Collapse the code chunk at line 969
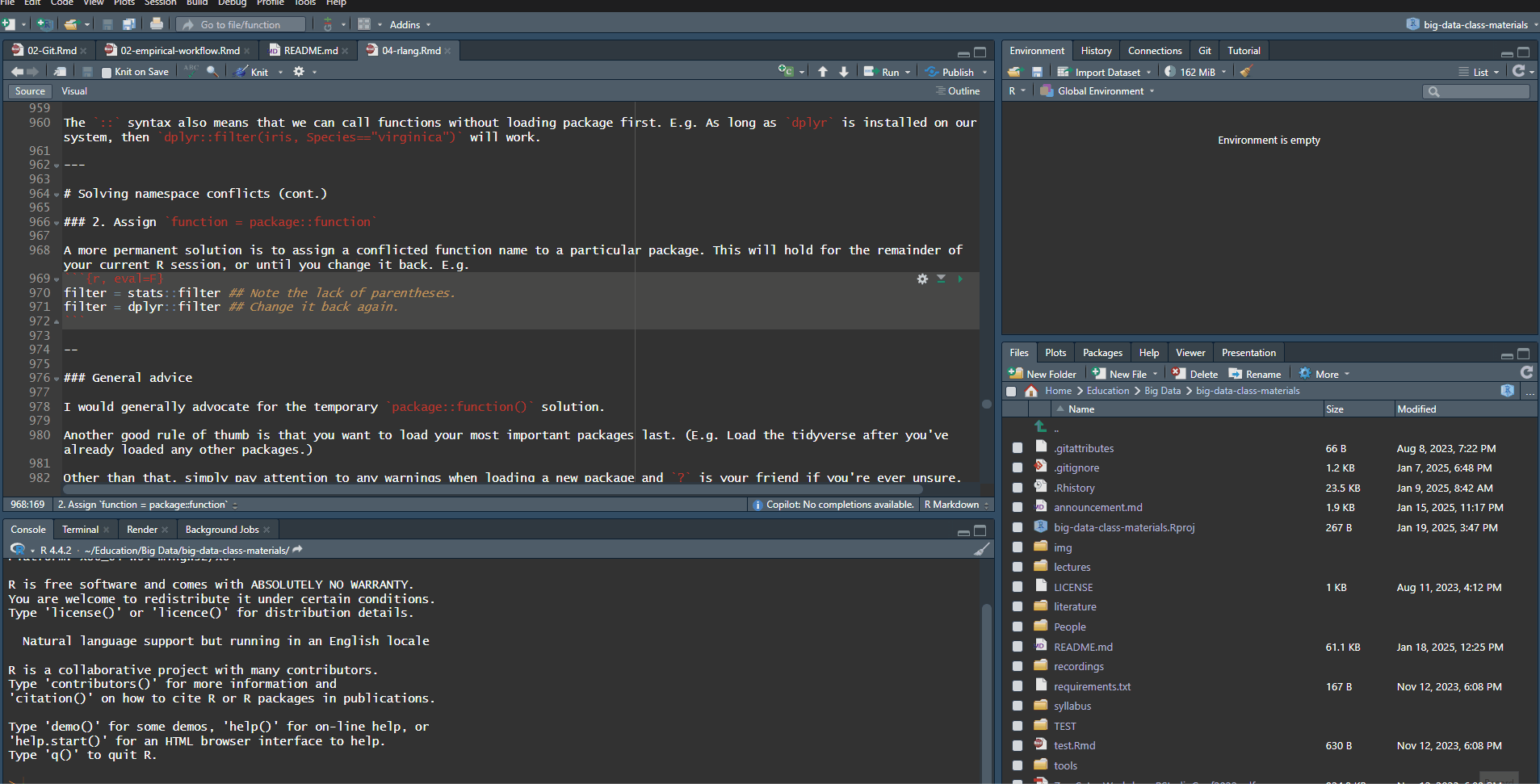The width and height of the screenshot is (1540, 784). [x=57, y=279]
